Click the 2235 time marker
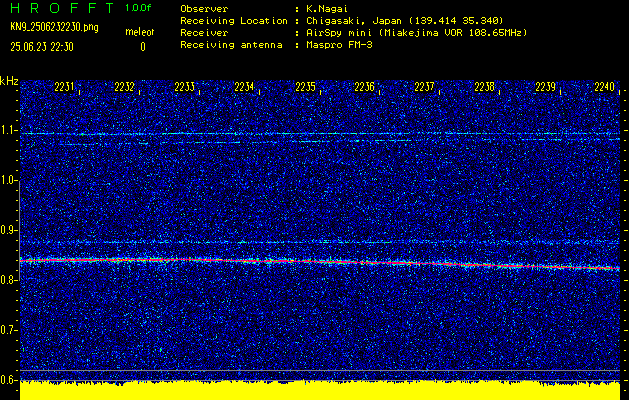Viewport: 629px width, 400px height. [x=305, y=87]
